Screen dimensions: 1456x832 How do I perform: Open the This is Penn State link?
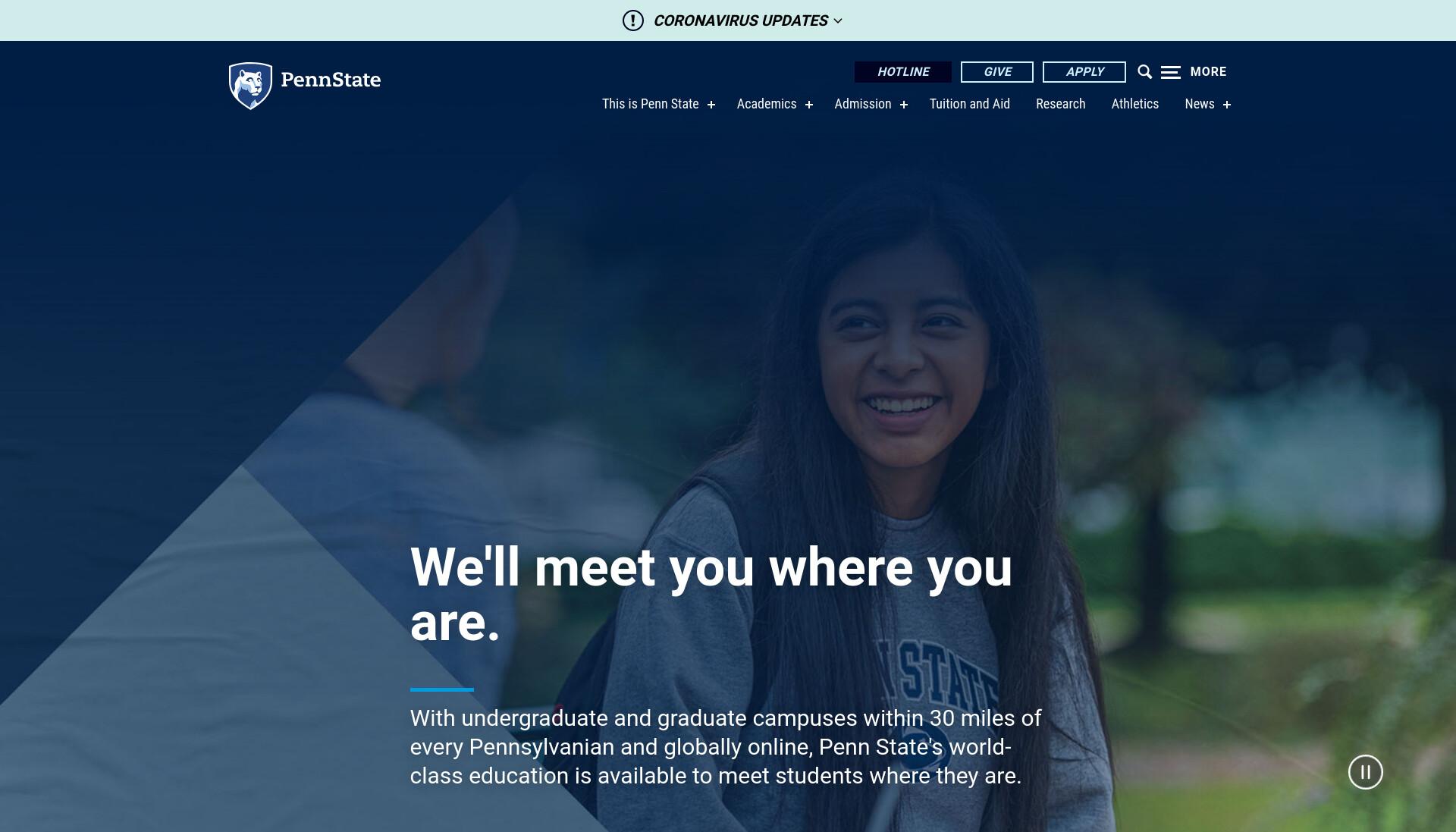click(x=650, y=104)
